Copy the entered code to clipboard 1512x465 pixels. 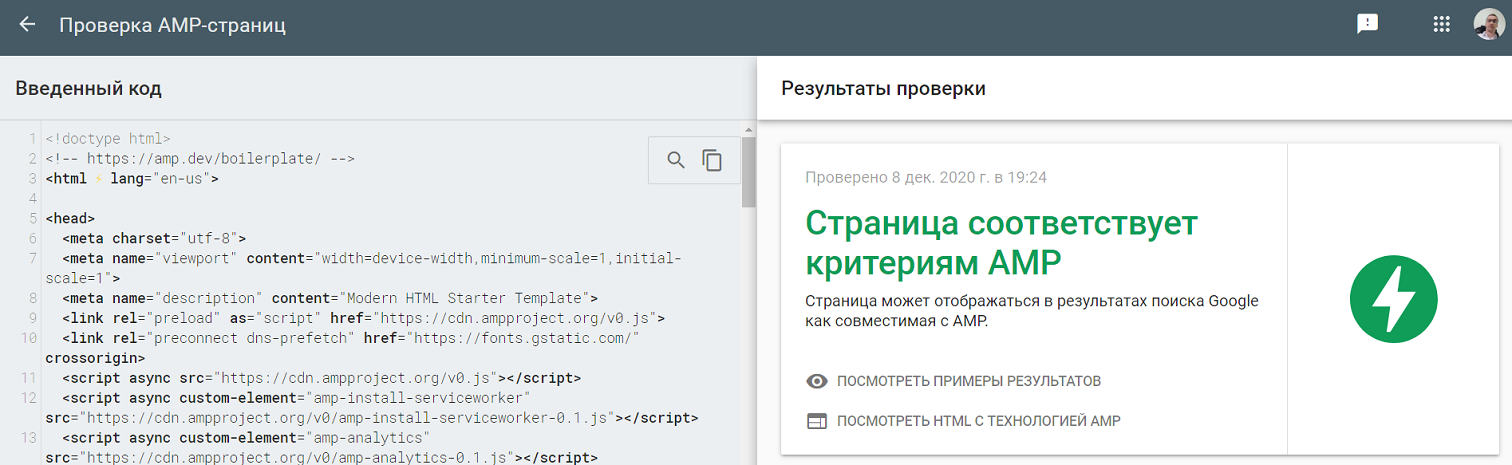pos(712,160)
